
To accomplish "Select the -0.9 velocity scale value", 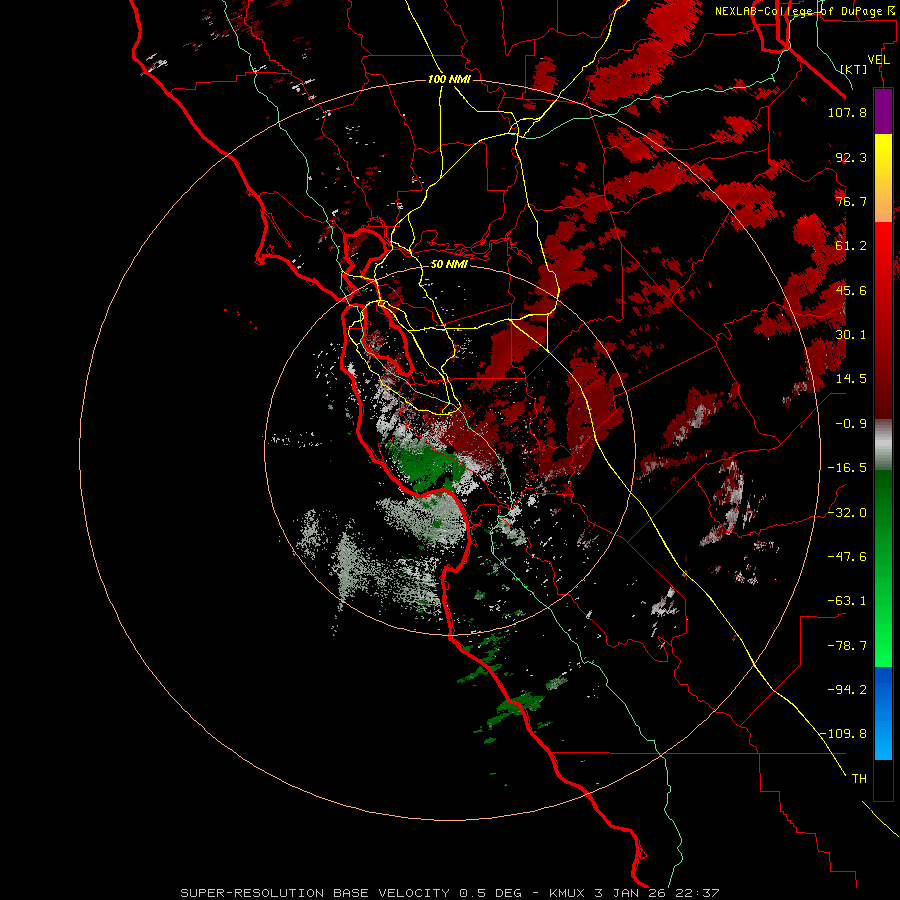I will coord(851,424).
